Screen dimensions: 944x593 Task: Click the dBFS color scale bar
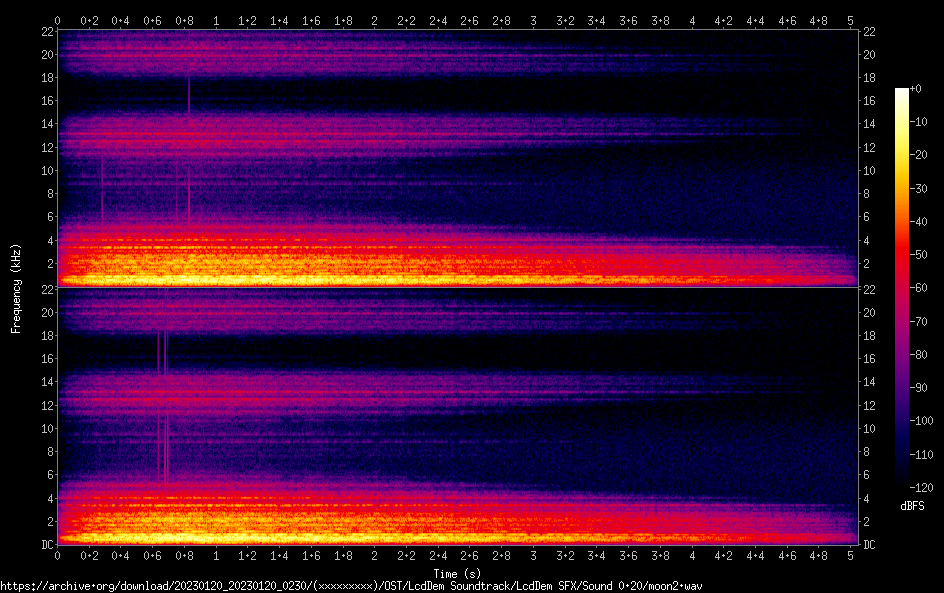(x=902, y=290)
